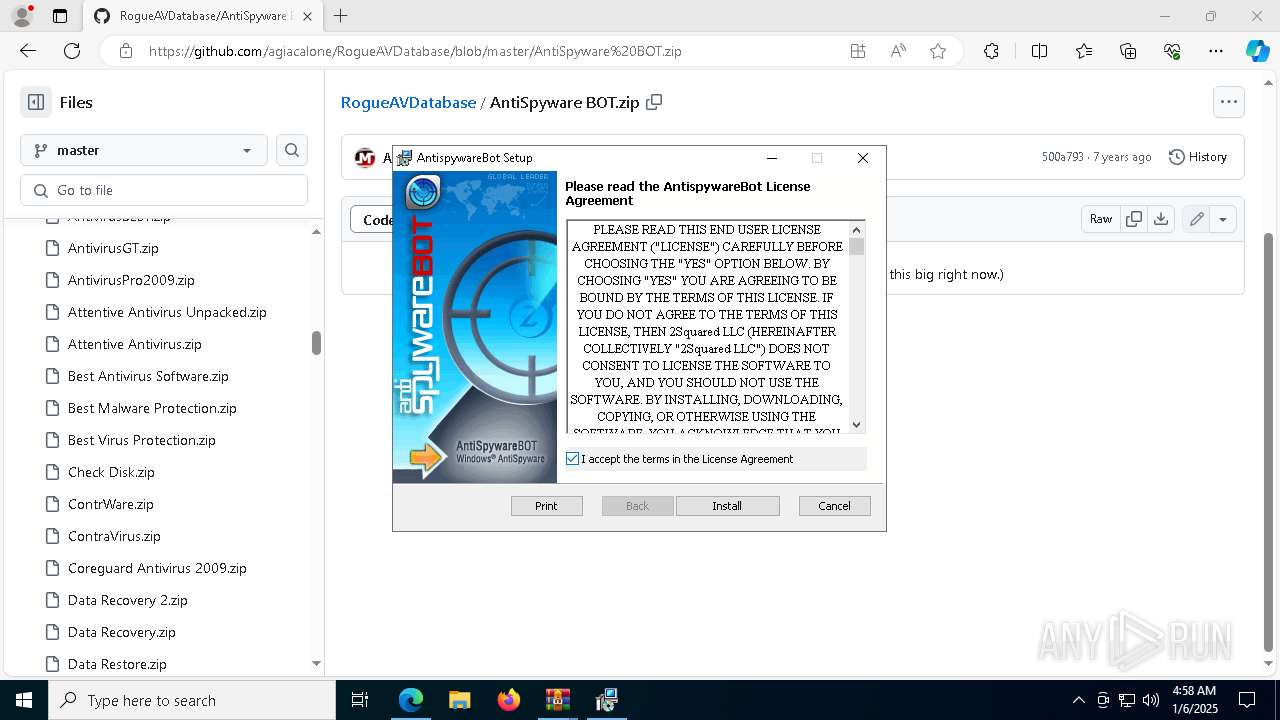Download the raw file
Screen dimensions: 1280x720
coord(1161,219)
